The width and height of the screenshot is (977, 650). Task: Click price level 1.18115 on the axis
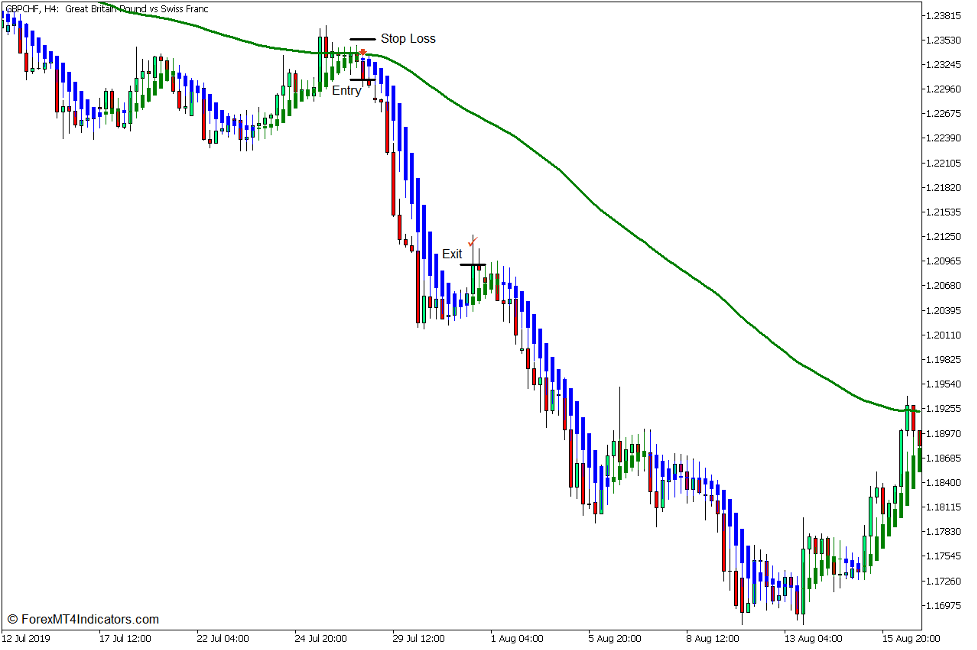(x=943, y=507)
